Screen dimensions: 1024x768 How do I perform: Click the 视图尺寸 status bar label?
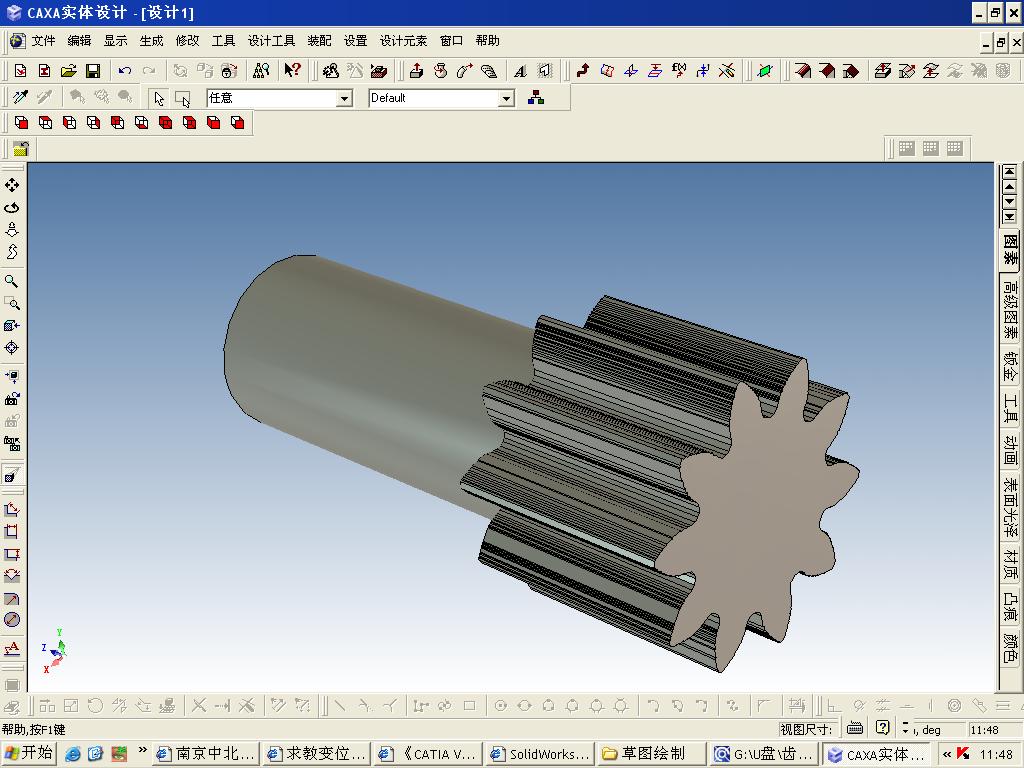tap(806, 729)
